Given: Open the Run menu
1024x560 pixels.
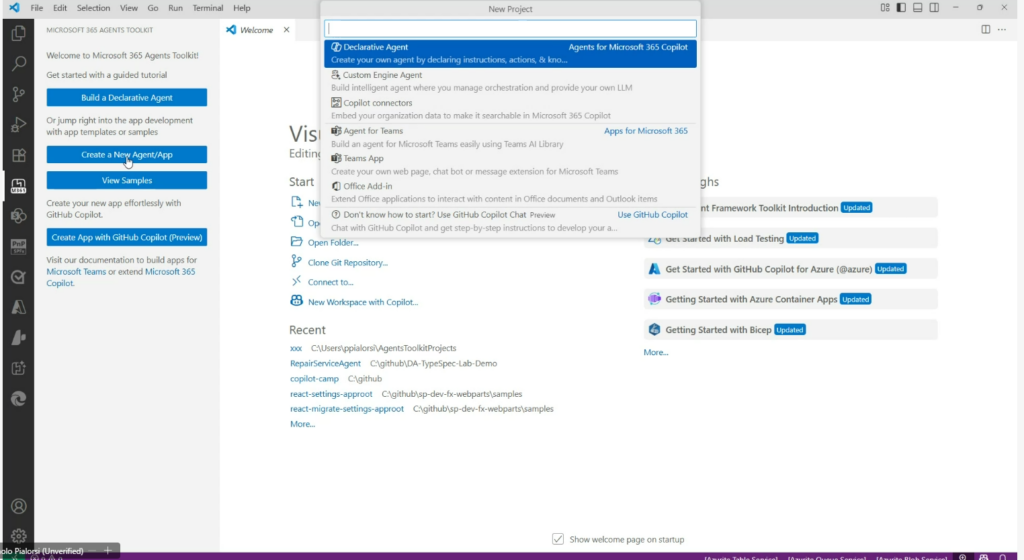Looking at the screenshot, I should (175, 8).
